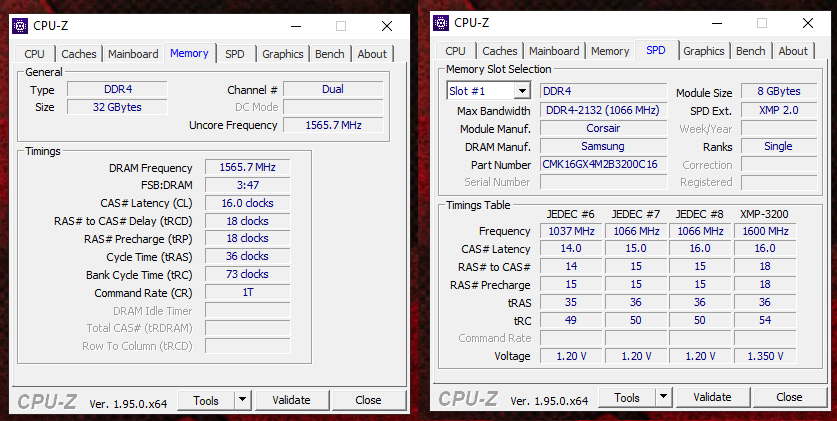Click DRAM Frequency 1565.7 MHz value

tap(248, 167)
